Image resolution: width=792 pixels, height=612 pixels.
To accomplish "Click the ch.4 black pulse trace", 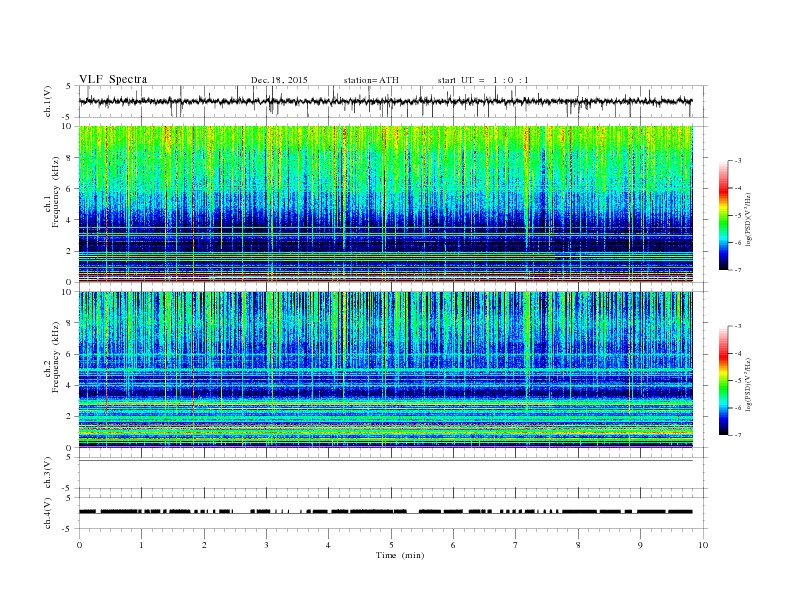I will coord(386,512).
